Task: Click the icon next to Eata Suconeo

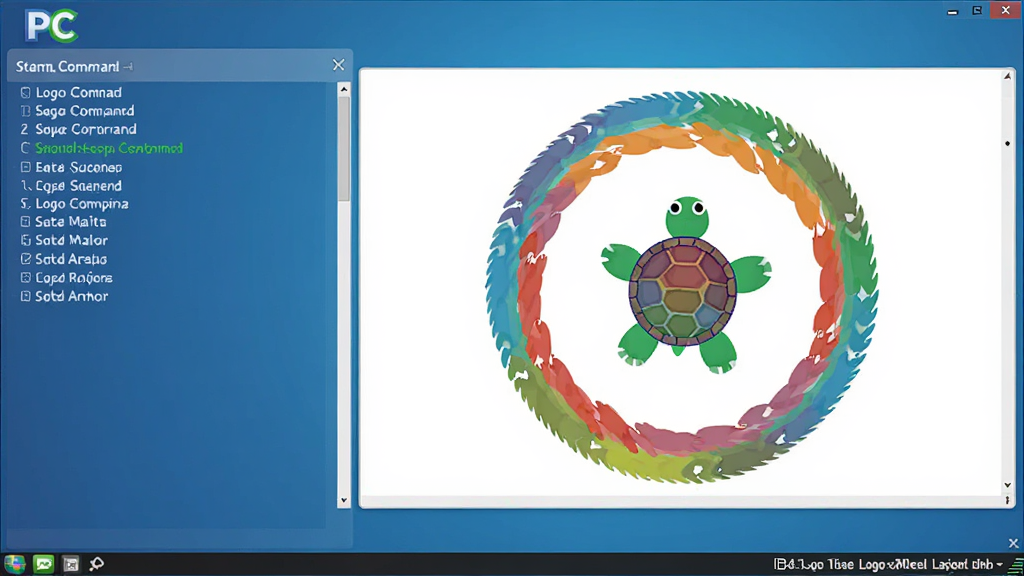Action: 25,167
